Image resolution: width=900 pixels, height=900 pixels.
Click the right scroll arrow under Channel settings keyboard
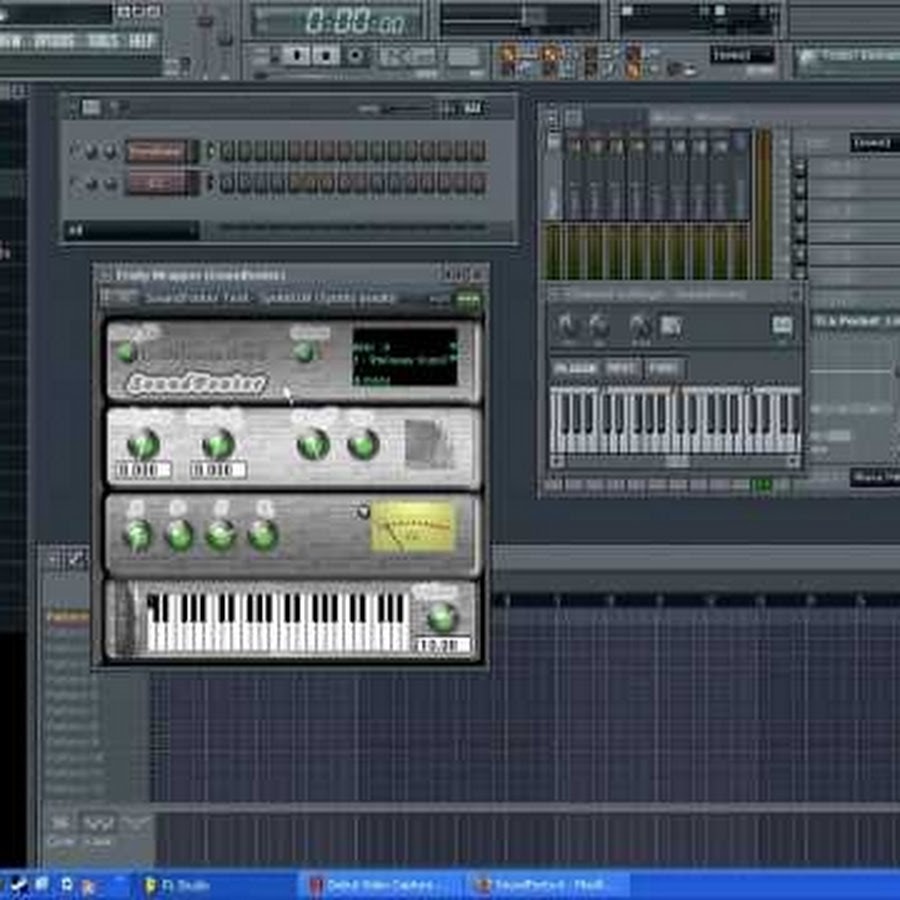click(793, 461)
